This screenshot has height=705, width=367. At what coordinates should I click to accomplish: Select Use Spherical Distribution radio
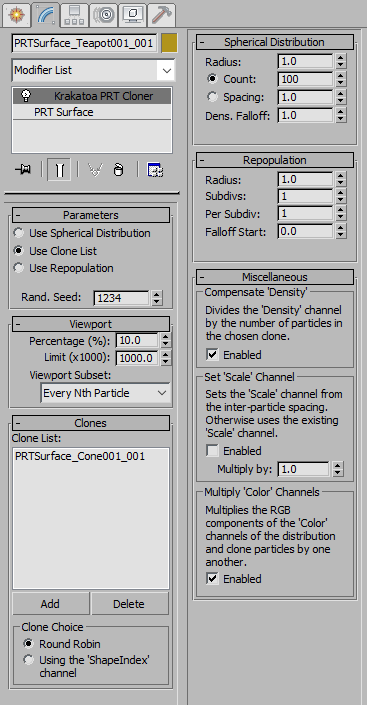(x=19, y=233)
